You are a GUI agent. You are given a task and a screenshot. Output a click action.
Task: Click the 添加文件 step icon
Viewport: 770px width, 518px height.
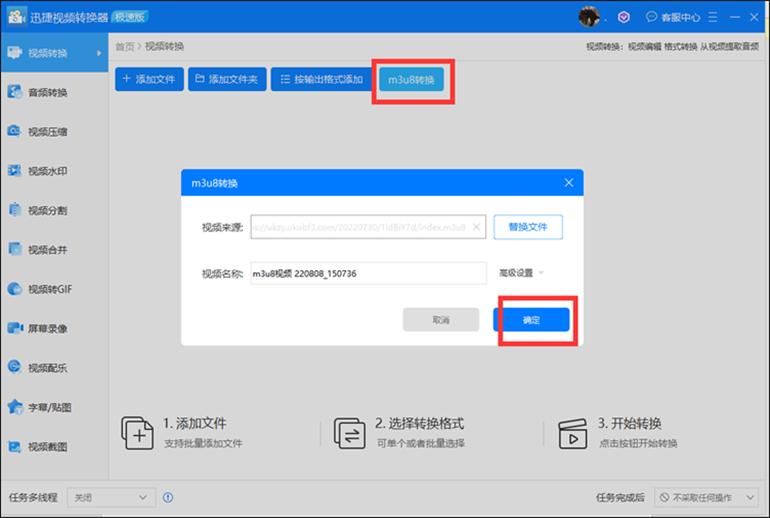click(x=138, y=433)
